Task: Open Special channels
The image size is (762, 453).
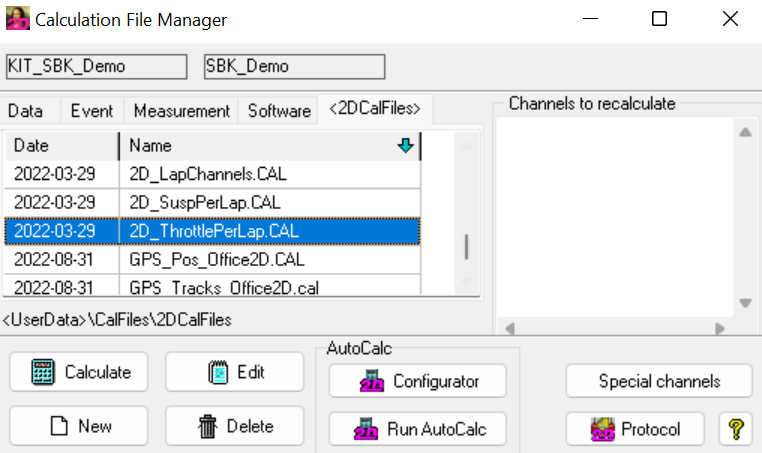Action: [659, 381]
